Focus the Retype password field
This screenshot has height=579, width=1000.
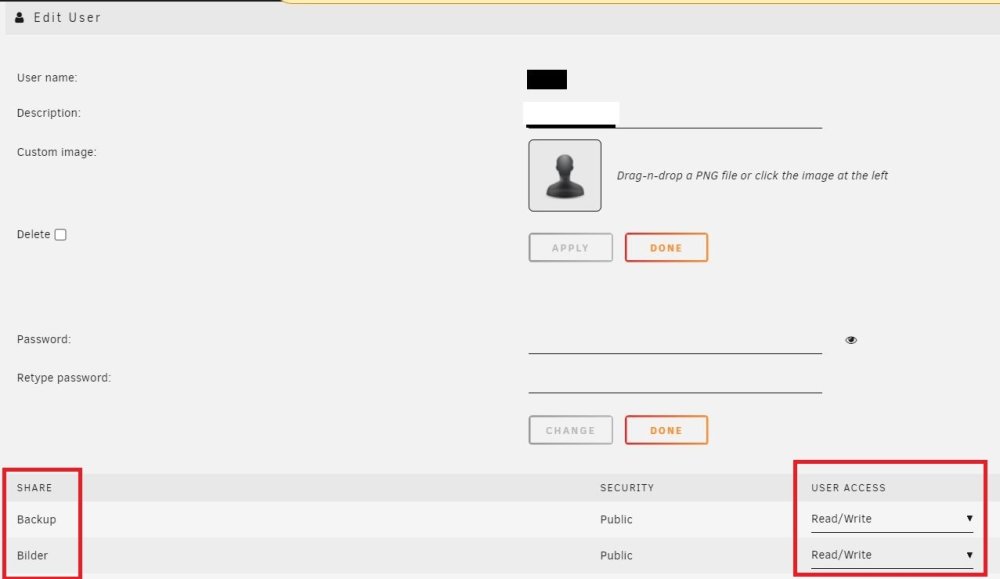tap(675, 380)
